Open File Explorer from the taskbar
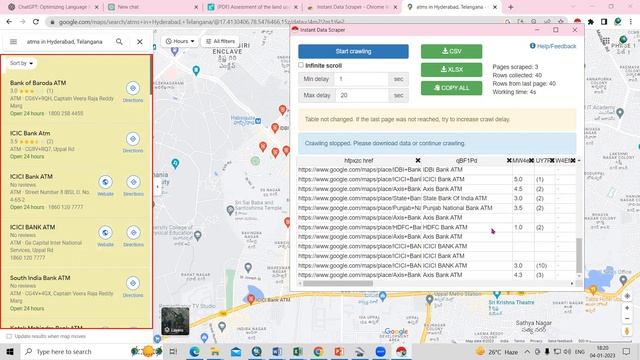The width and height of the screenshot is (640, 360). coord(215,351)
